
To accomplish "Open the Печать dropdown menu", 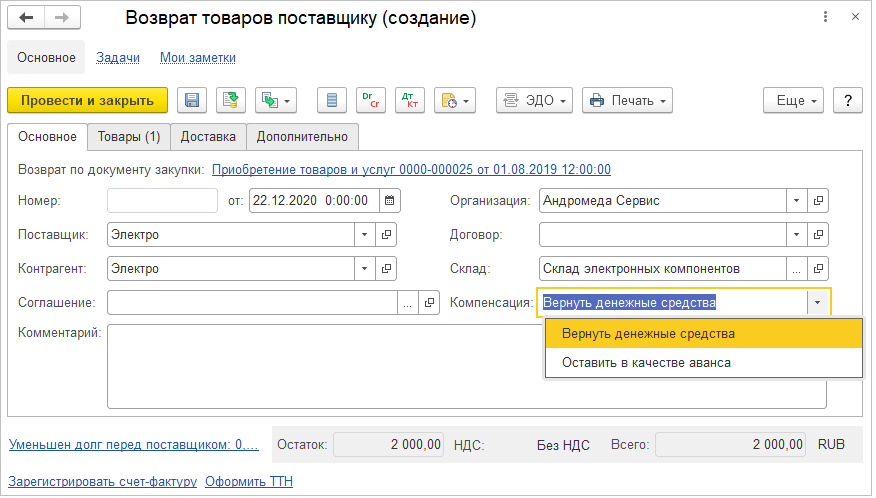I will [627, 100].
